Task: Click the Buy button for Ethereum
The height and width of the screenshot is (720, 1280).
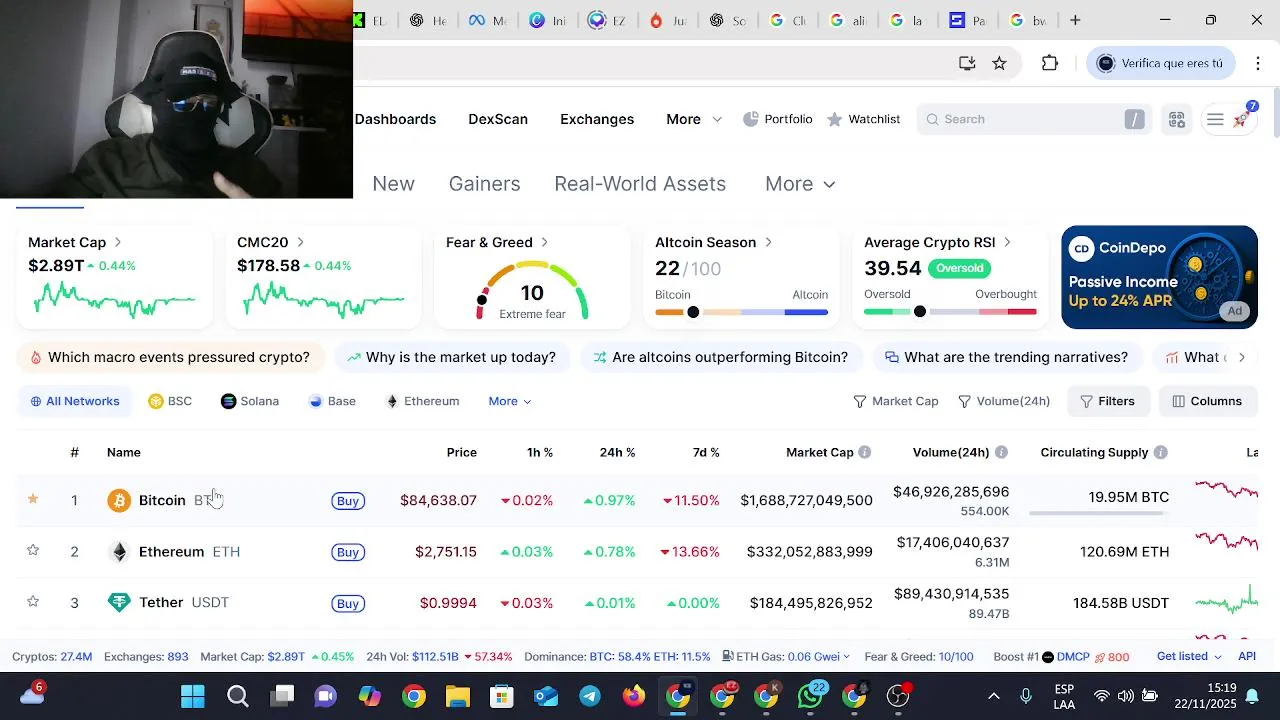Action: [348, 552]
